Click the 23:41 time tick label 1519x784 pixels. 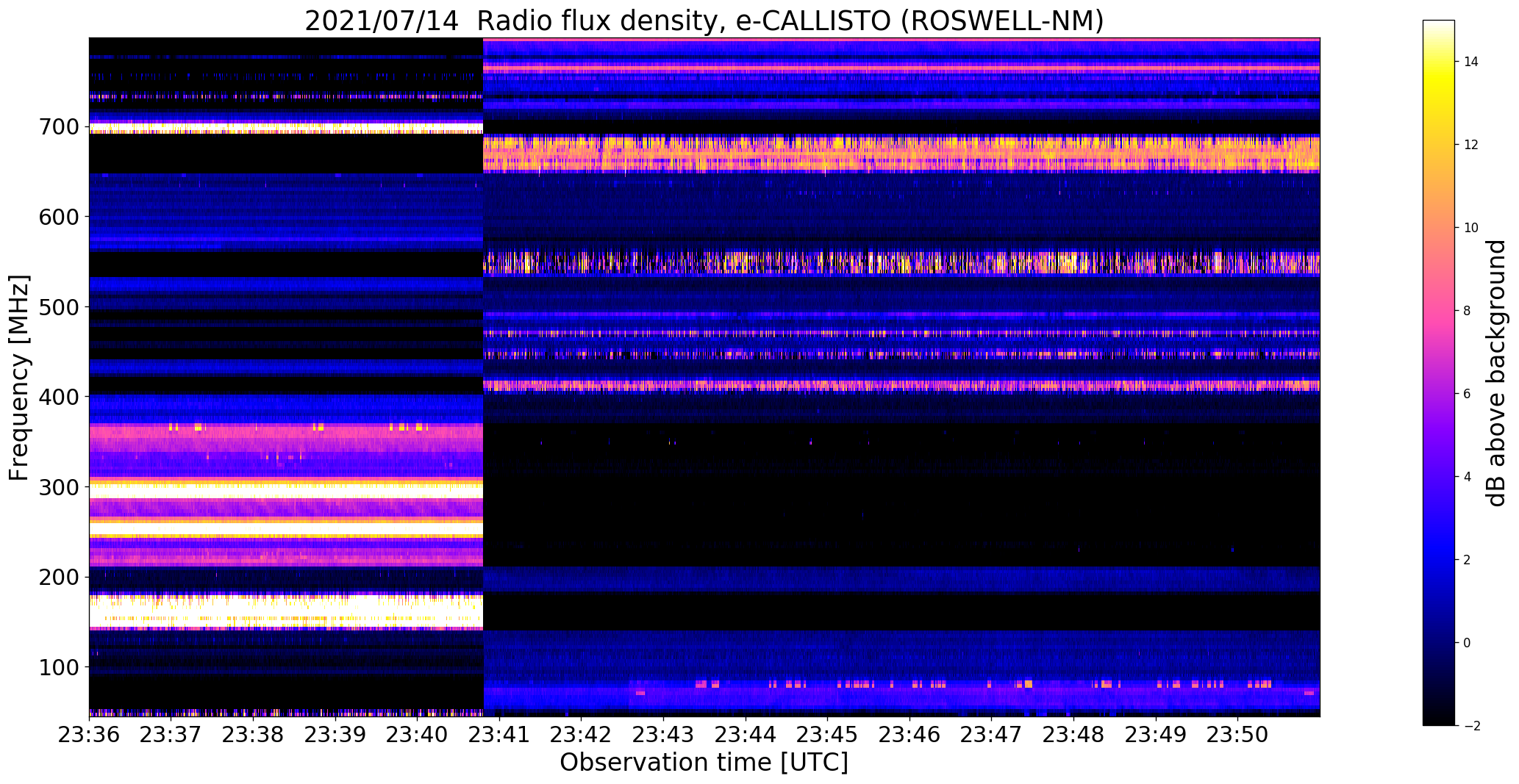[499, 735]
